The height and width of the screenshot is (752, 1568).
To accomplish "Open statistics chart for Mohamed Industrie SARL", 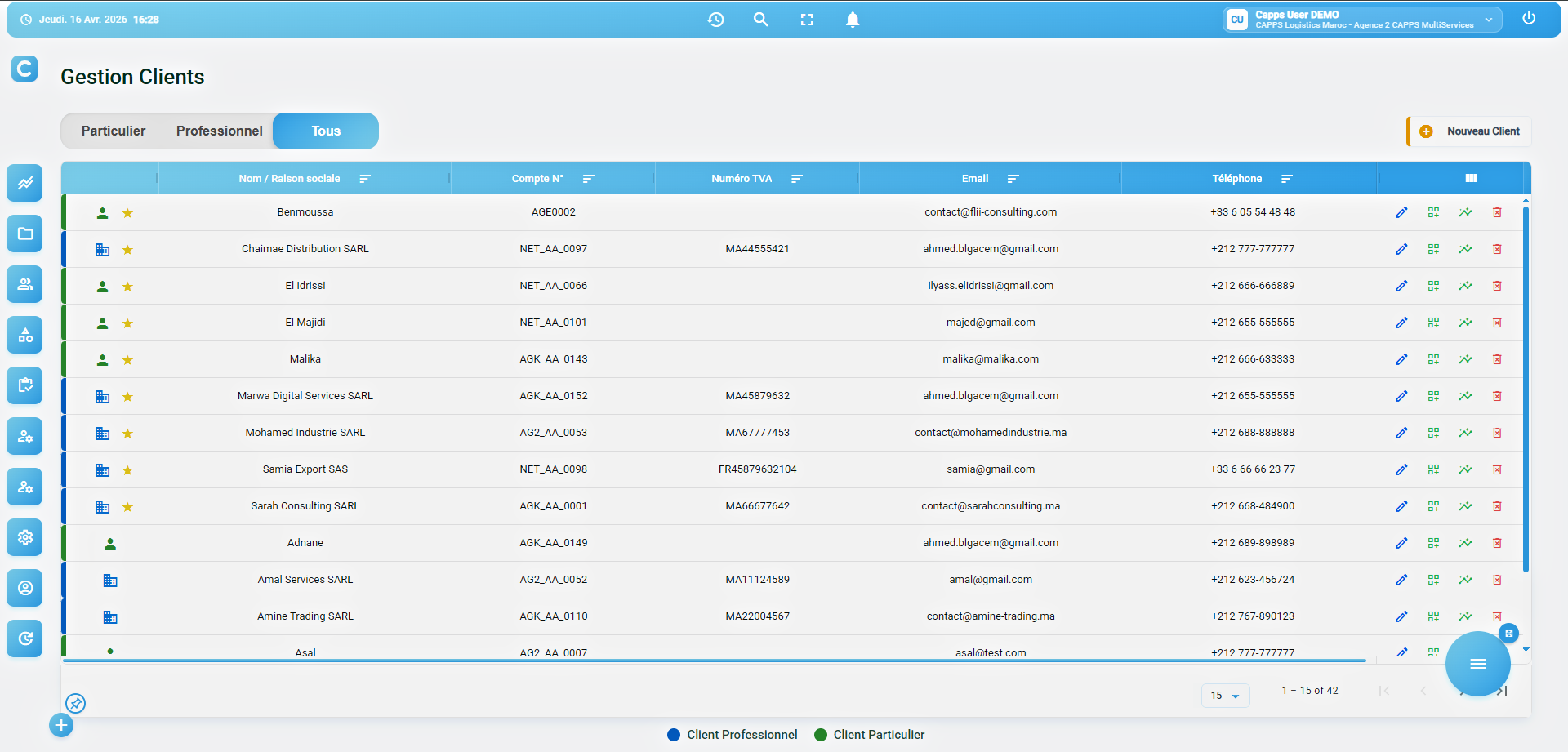I will coord(1465,433).
